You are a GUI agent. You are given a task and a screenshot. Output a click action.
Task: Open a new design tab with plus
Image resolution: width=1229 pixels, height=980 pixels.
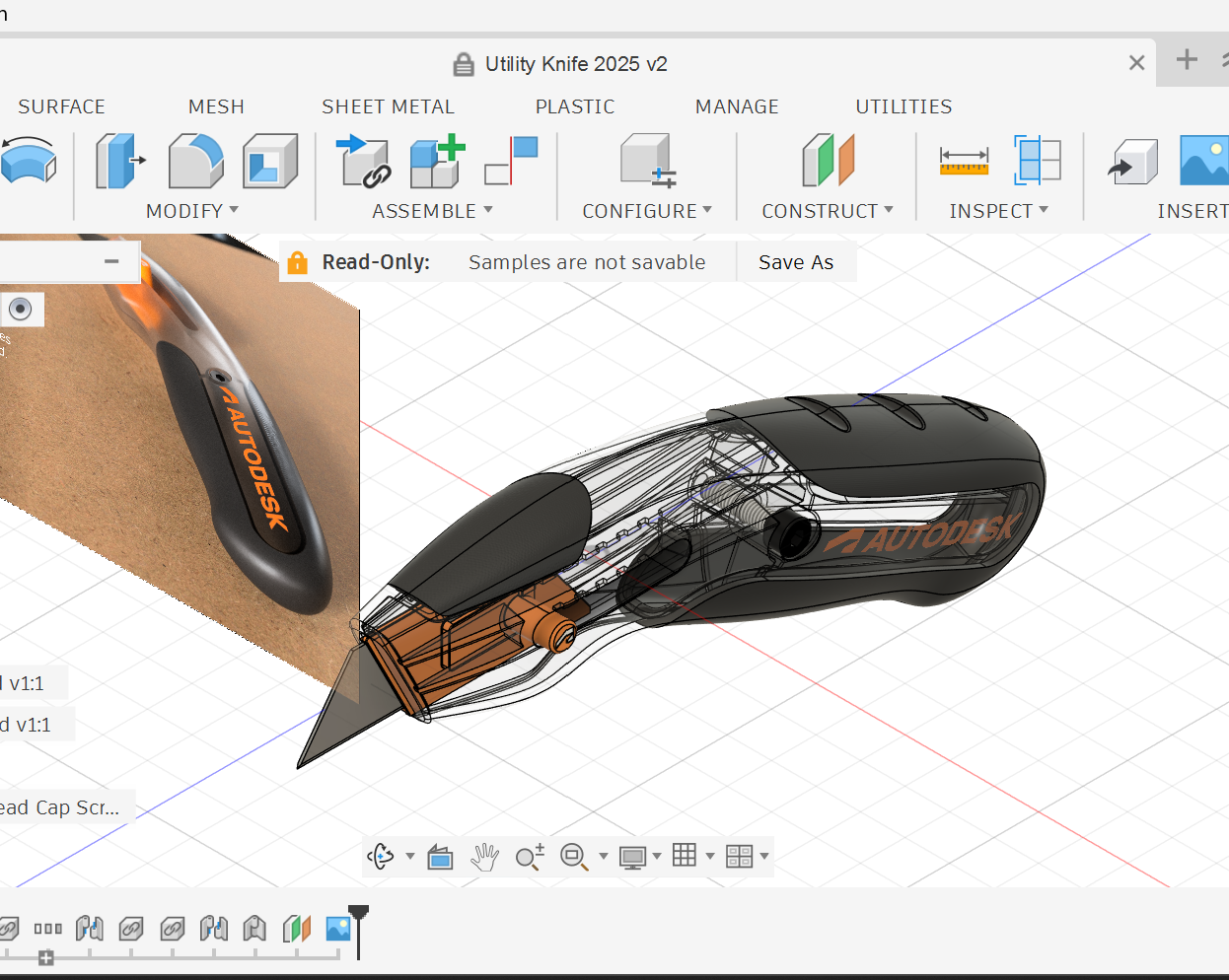(1187, 59)
